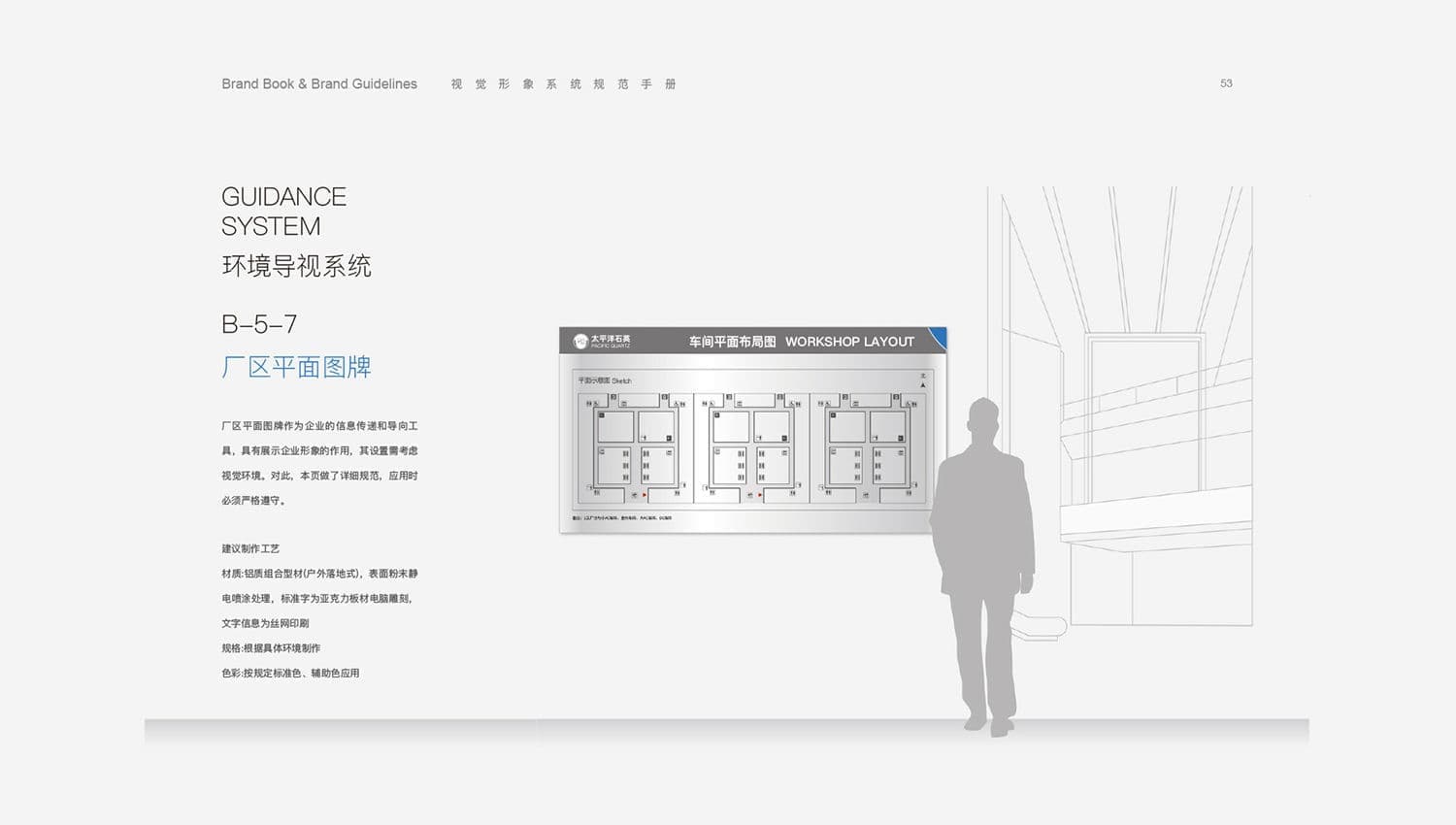Click the 环境导视系统 subtitle
1456x825 pixels.
[x=296, y=266]
